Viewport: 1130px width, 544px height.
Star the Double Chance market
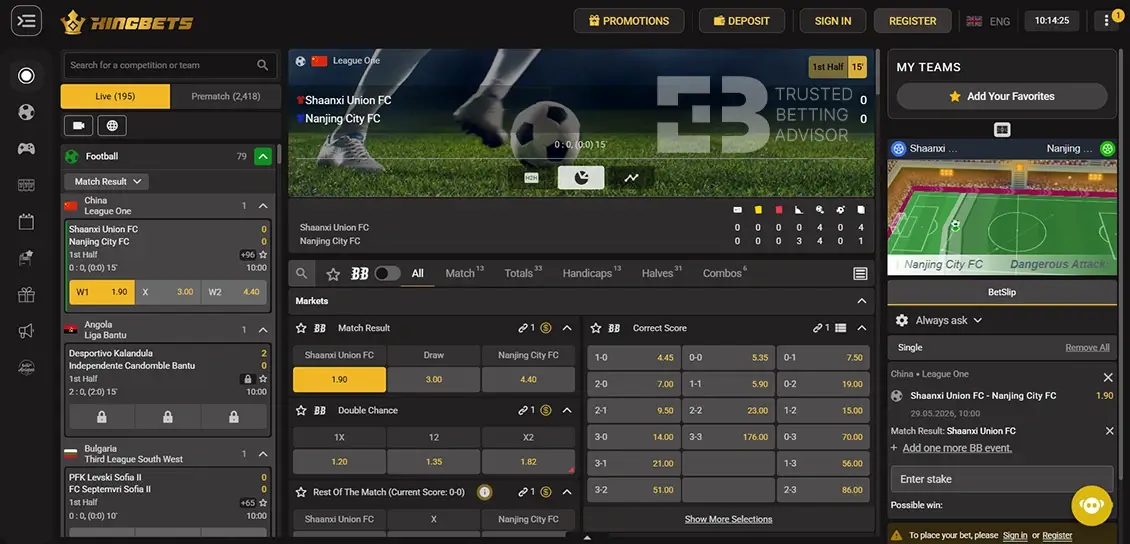tap(301, 410)
